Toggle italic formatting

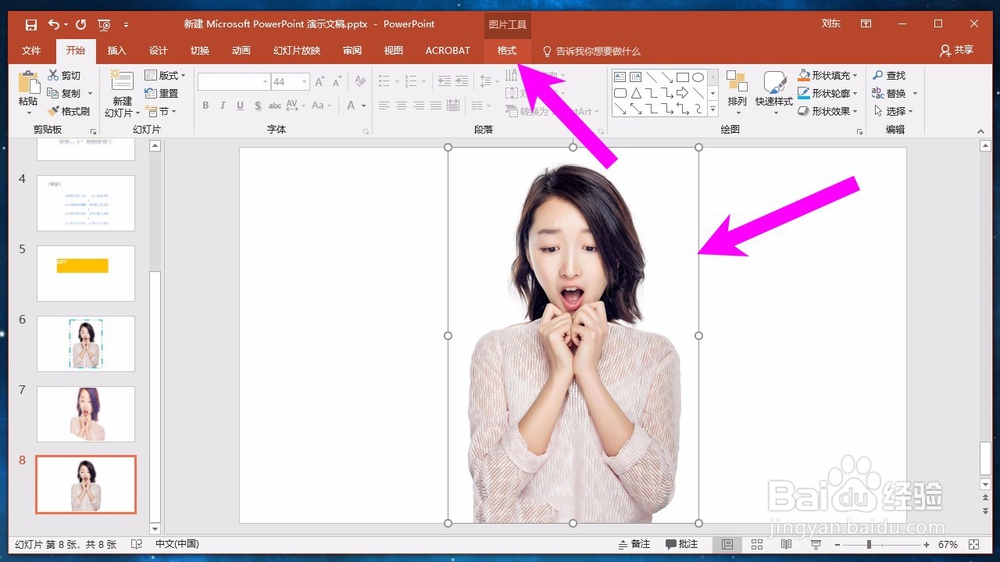pyautogui.click(x=223, y=105)
